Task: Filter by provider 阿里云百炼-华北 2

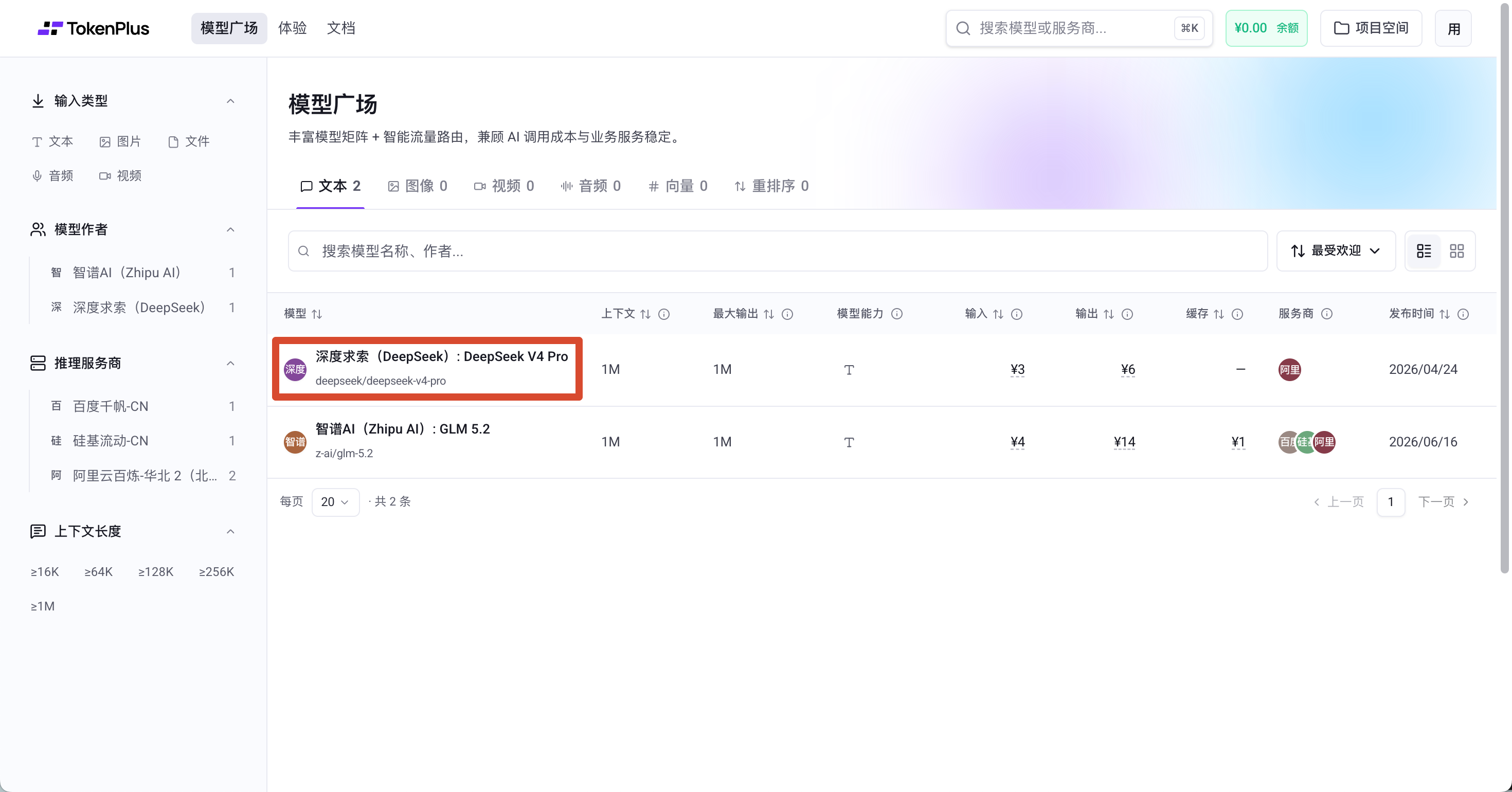Action: click(143, 476)
